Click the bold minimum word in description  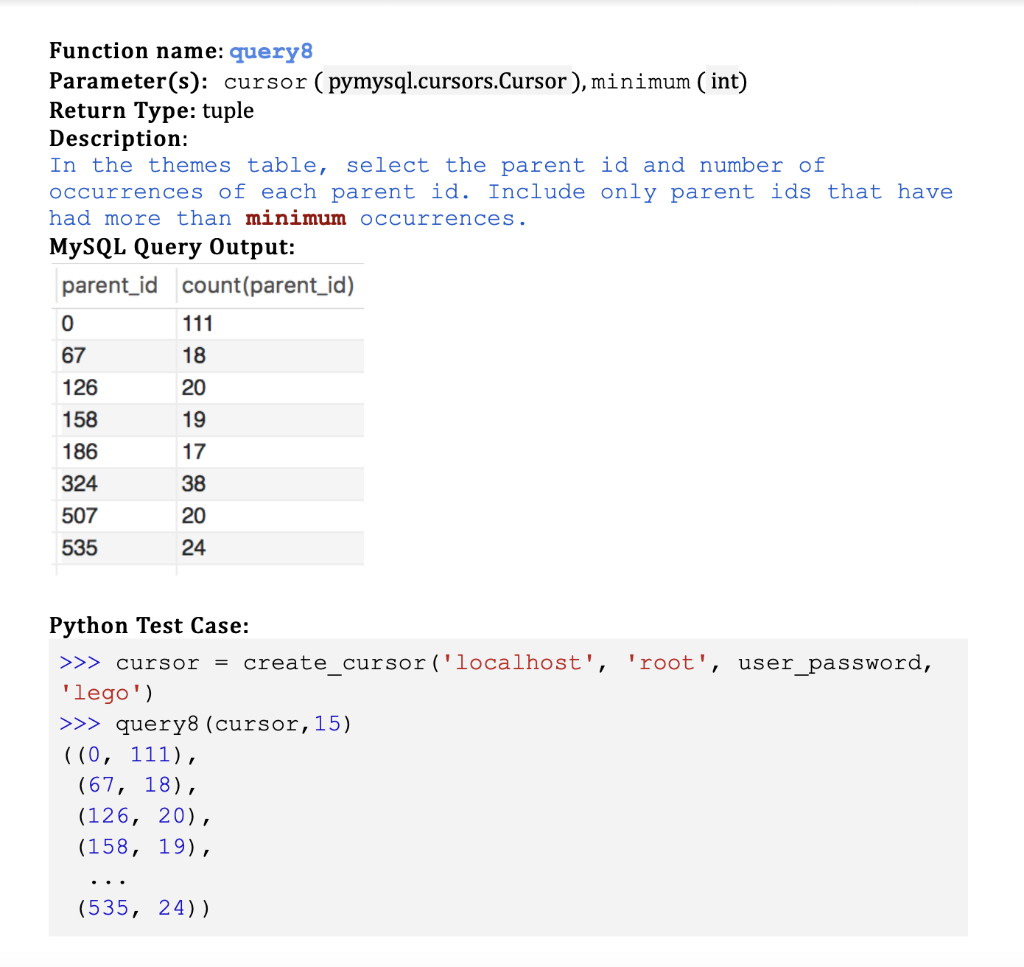[295, 218]
